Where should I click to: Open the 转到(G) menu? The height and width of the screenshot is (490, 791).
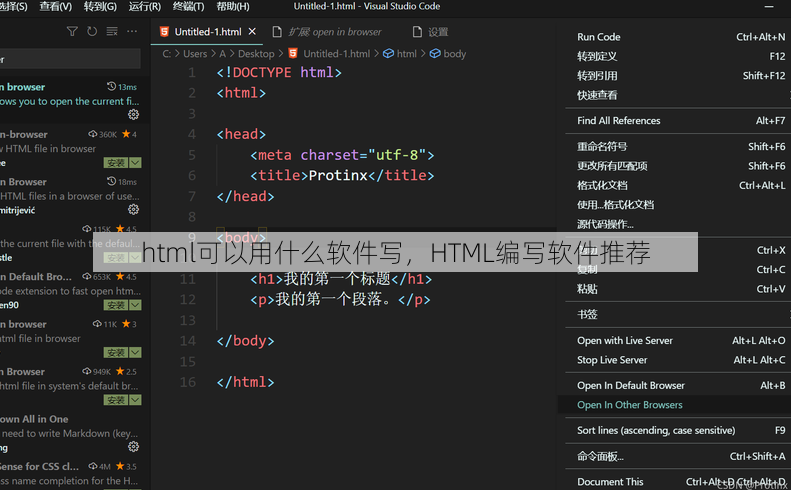pos(100,7)
